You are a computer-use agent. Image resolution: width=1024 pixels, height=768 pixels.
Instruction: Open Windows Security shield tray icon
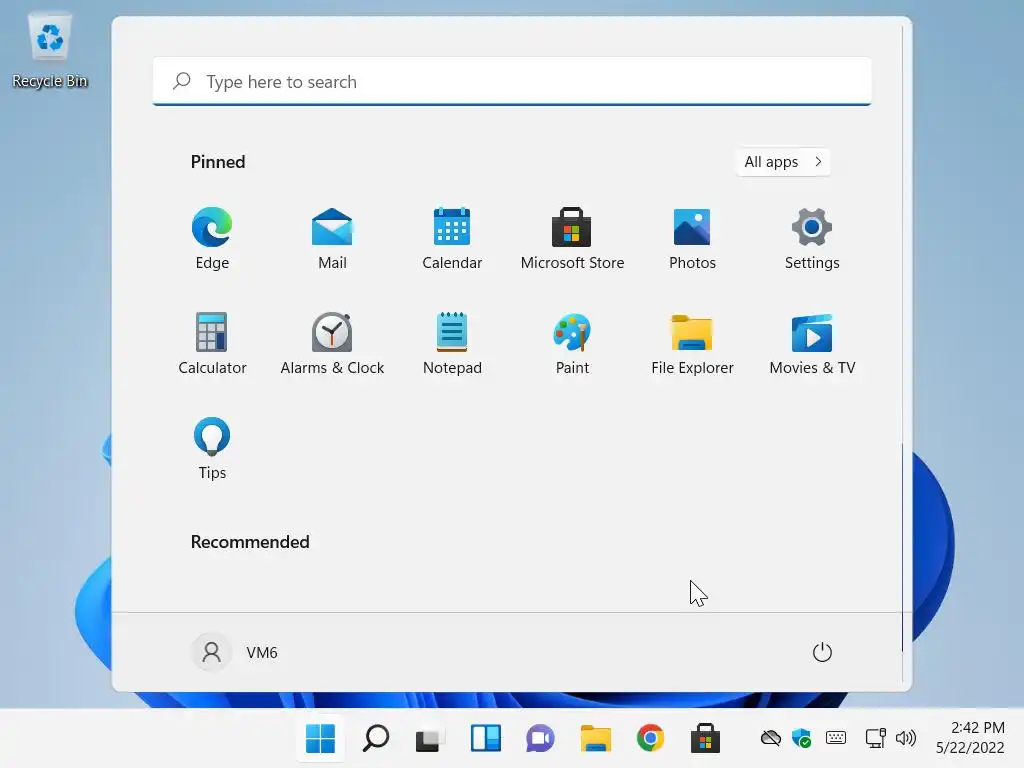click(x=801, y=739)
